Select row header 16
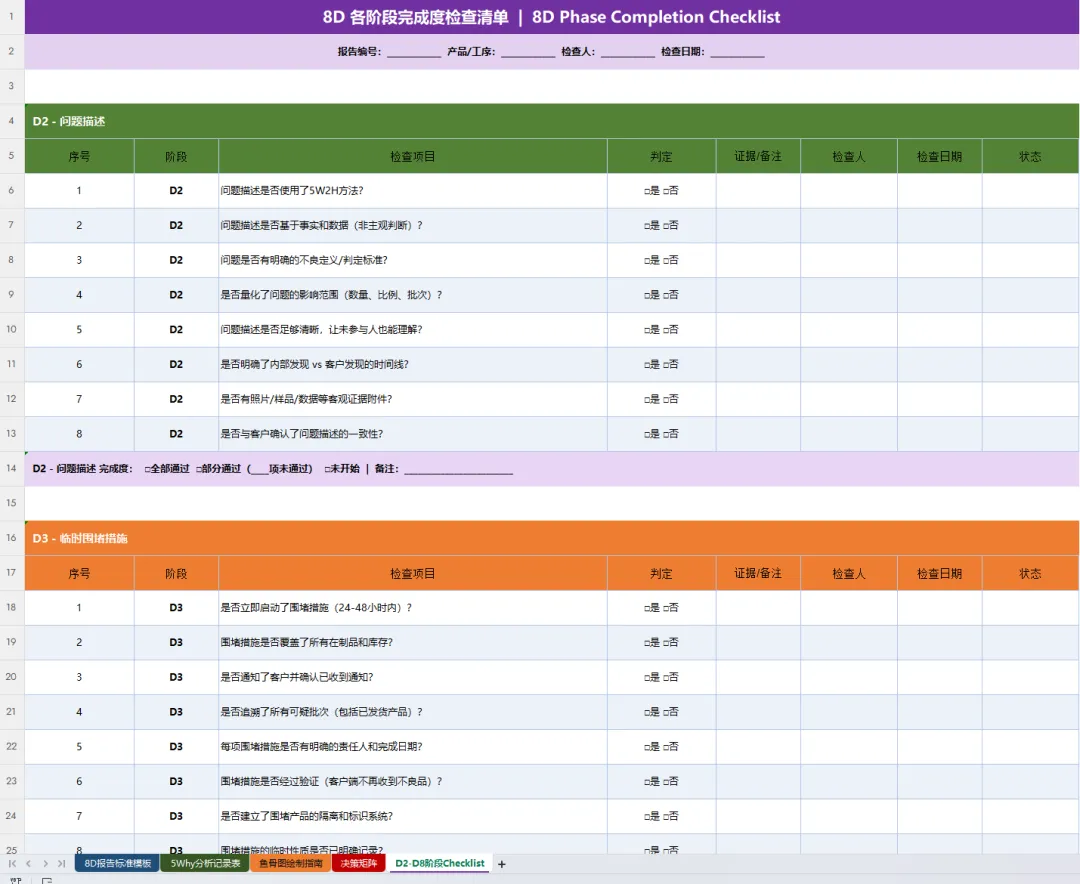 tap(12, 537)
